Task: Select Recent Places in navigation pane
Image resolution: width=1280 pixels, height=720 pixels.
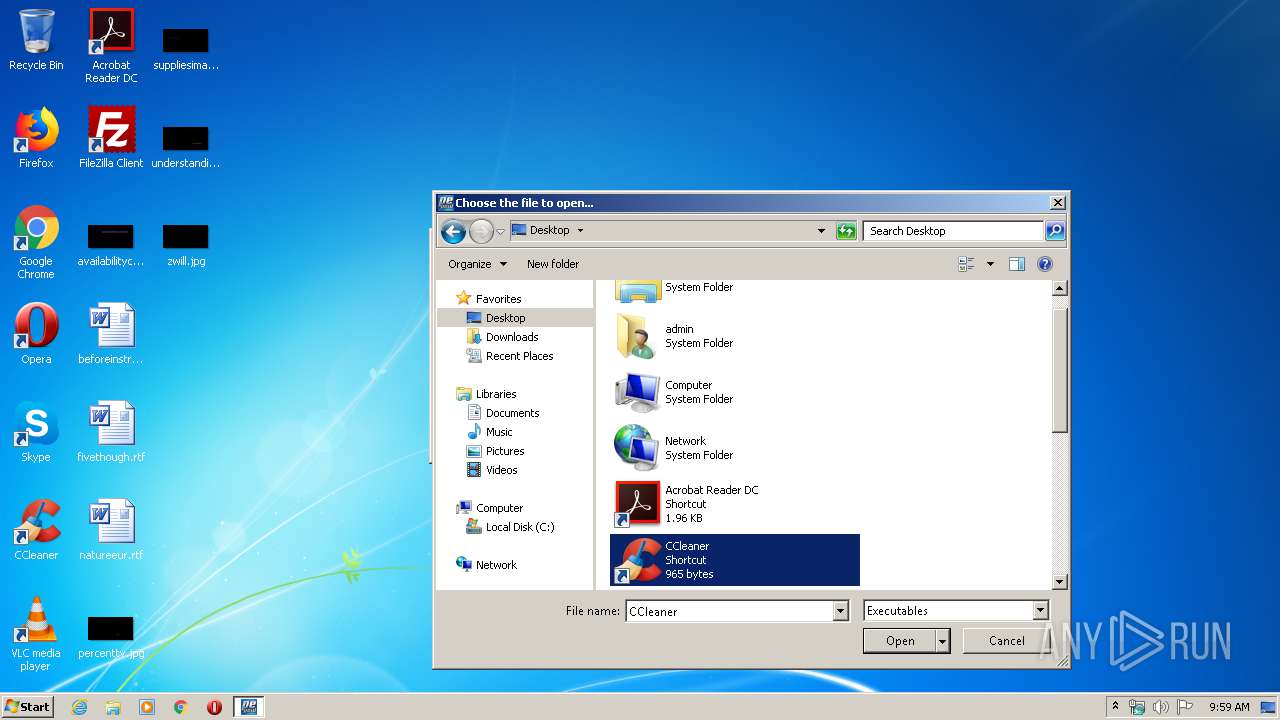Action: (519, 356)
